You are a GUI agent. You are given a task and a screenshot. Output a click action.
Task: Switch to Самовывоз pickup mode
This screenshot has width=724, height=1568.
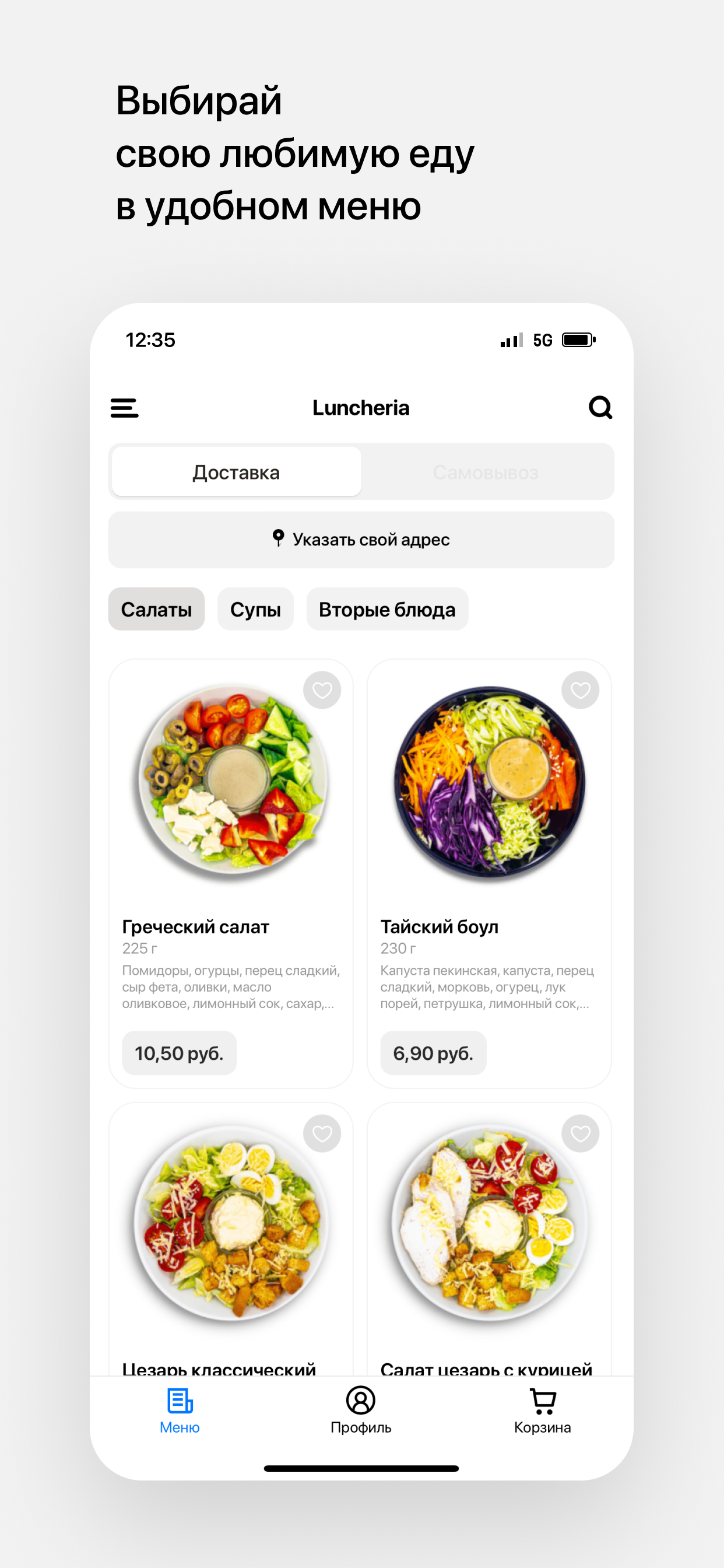tap(486, 472)
